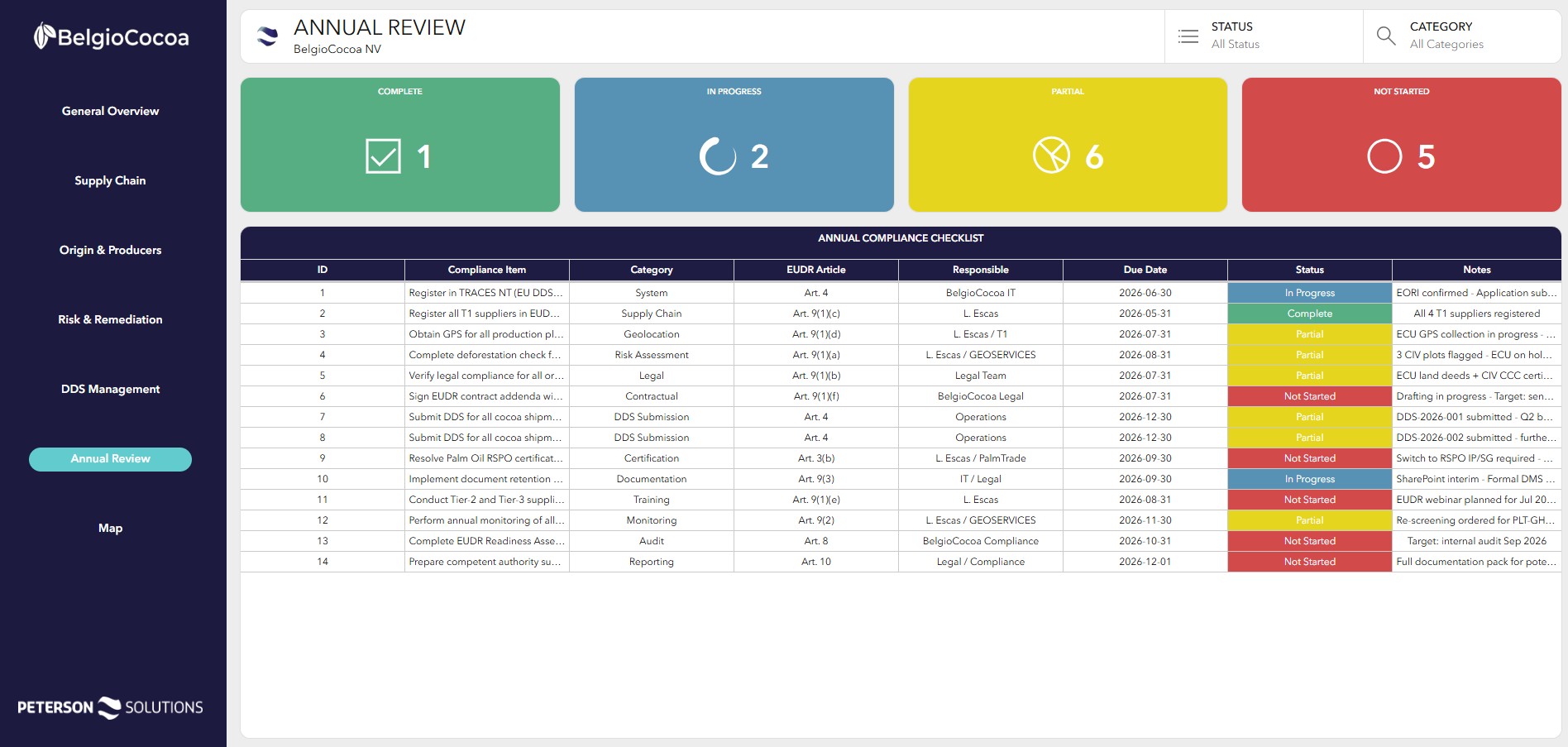Select 'Register in TRACES NT' compliance item

[487, 293]
